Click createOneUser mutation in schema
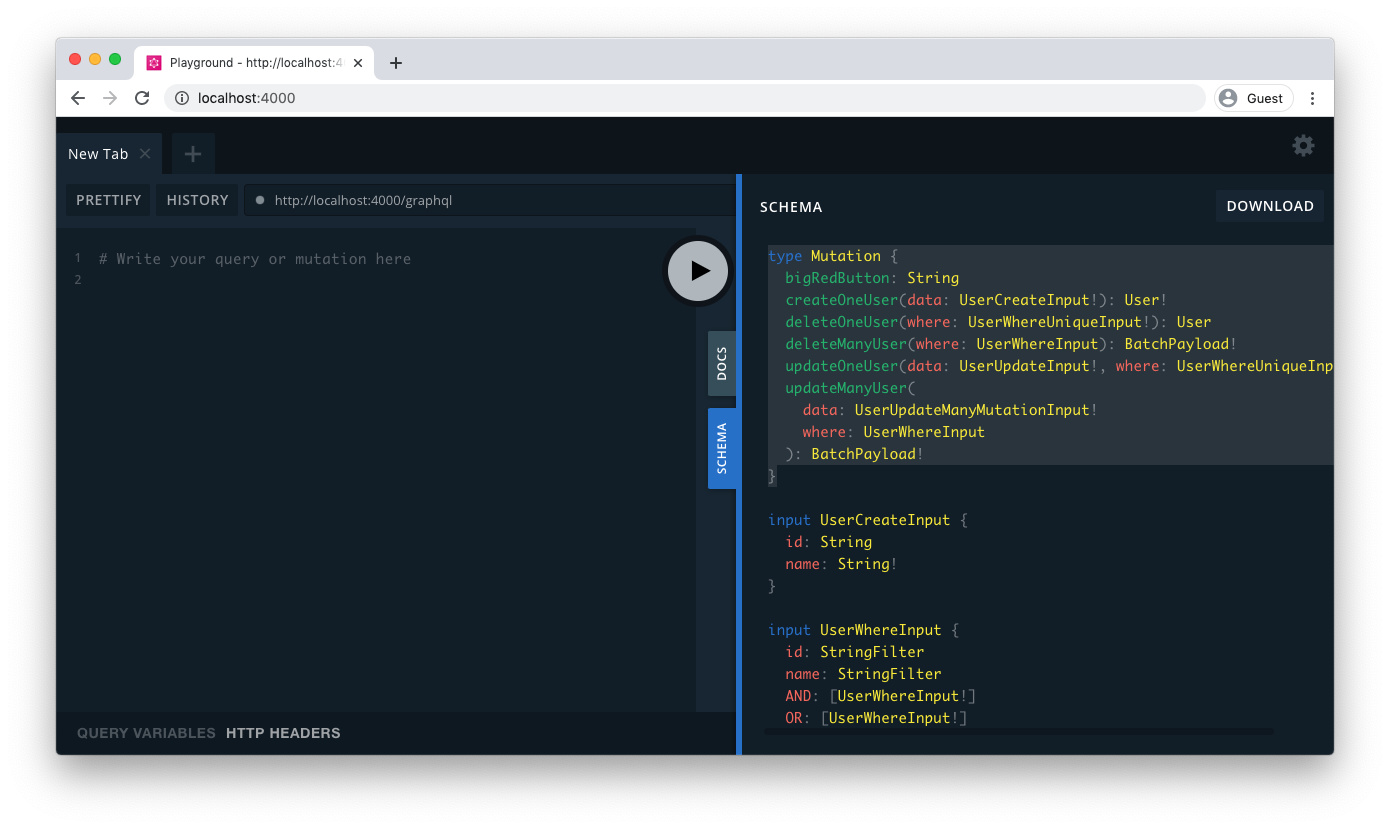Viewport: 1390px width, 829px height. coord(842,300)
